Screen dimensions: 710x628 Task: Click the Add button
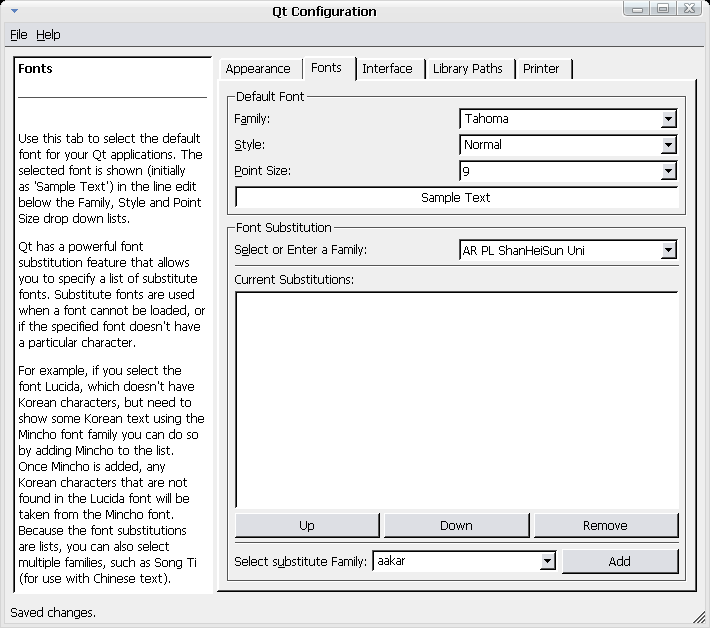[620, 561]
